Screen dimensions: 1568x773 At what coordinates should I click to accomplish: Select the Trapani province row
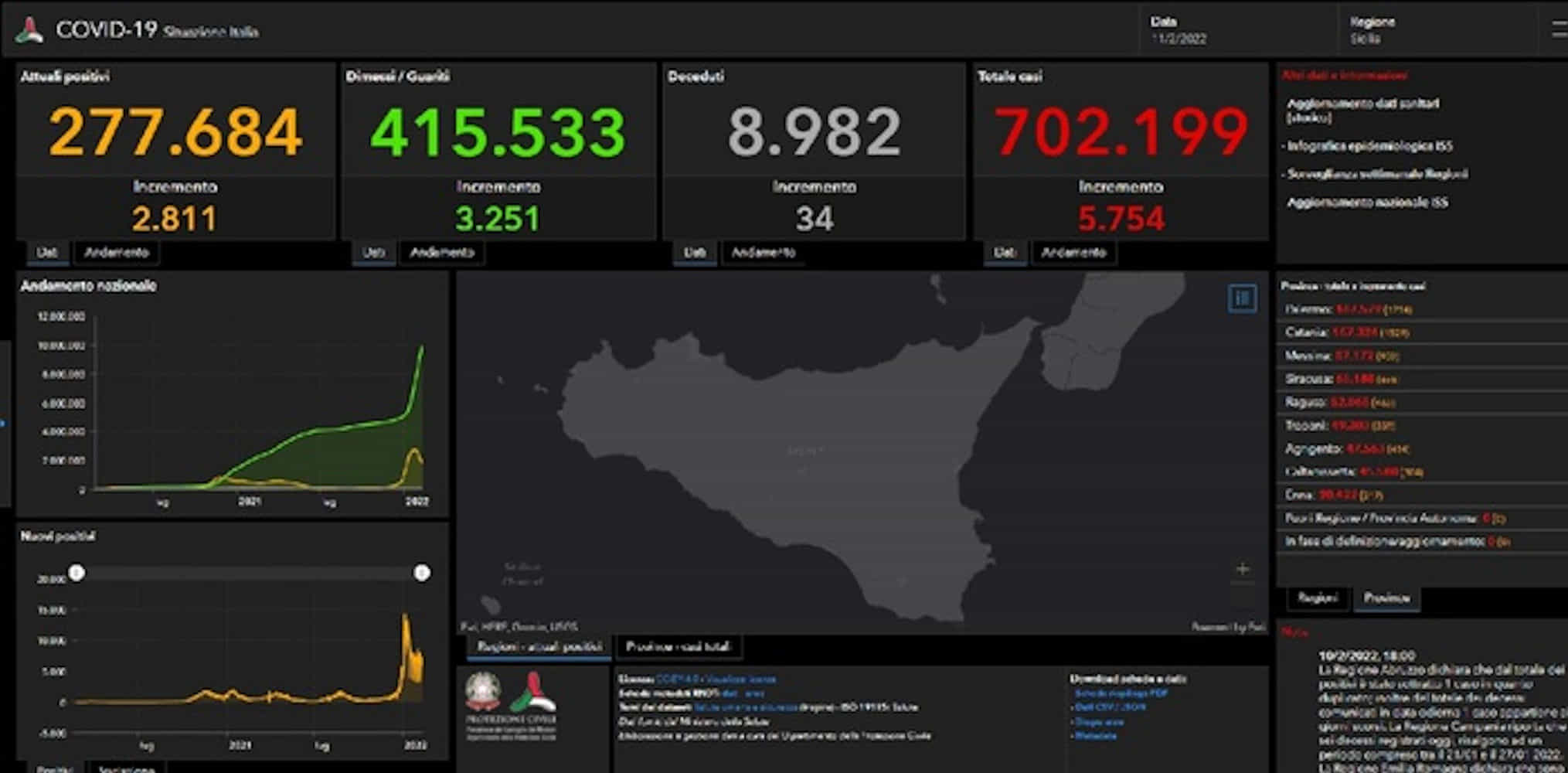1422,425
